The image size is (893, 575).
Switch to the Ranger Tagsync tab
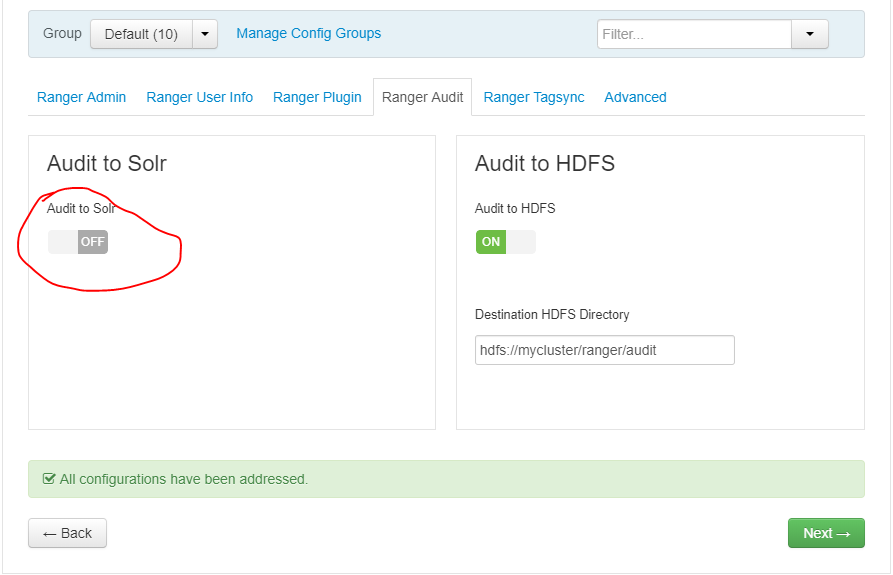click(534, 97)
